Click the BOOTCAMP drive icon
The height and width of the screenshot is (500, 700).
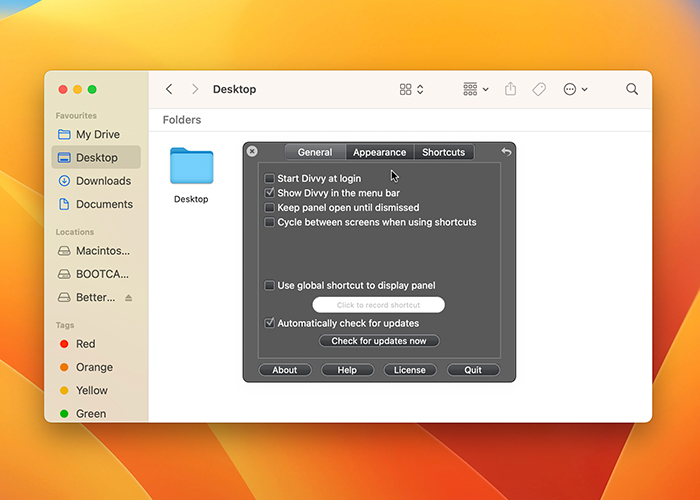pos(64,274)
